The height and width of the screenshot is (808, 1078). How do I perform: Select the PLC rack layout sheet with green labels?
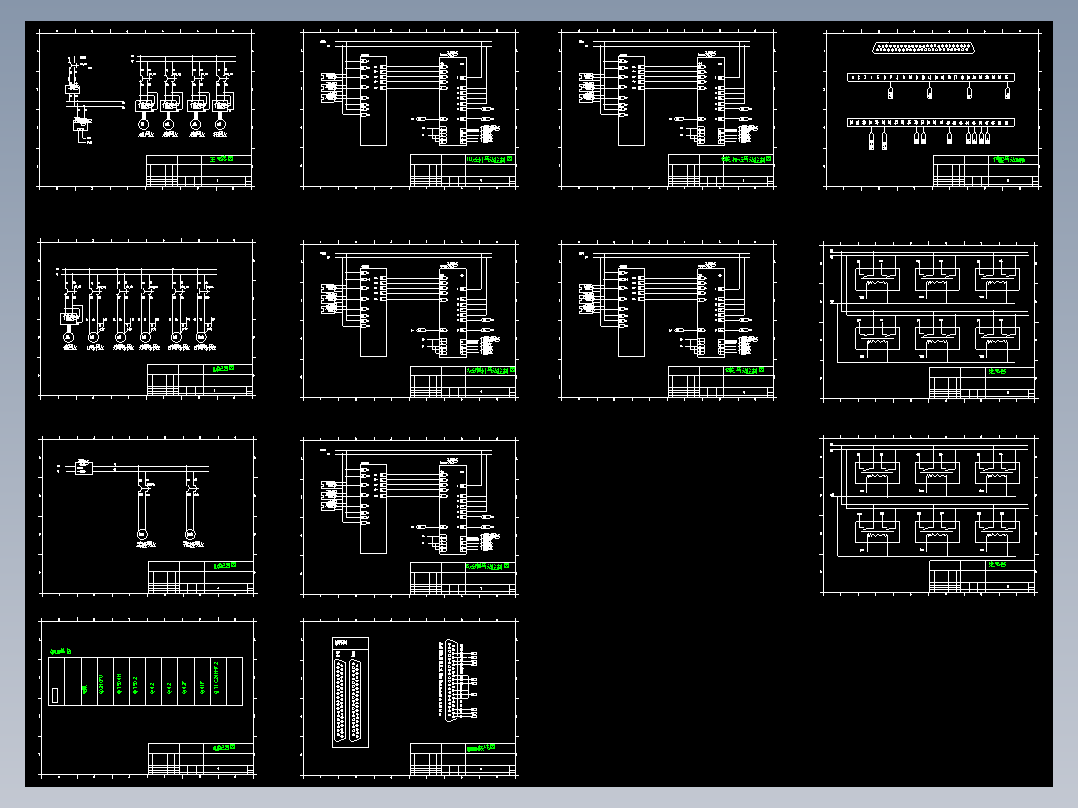pyautogui.click(x=148, y=699)
